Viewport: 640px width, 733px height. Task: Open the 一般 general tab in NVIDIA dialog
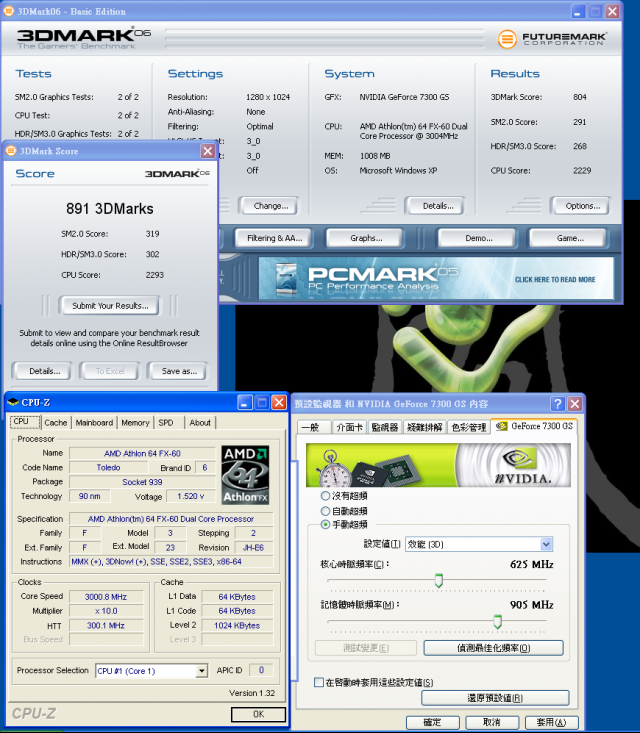(314, 427)
